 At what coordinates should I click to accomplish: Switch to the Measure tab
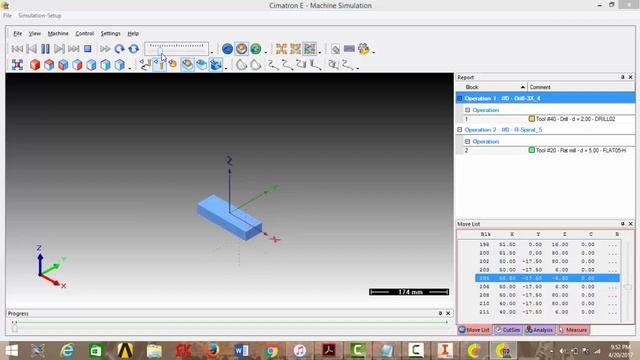[x=573, y=330]
